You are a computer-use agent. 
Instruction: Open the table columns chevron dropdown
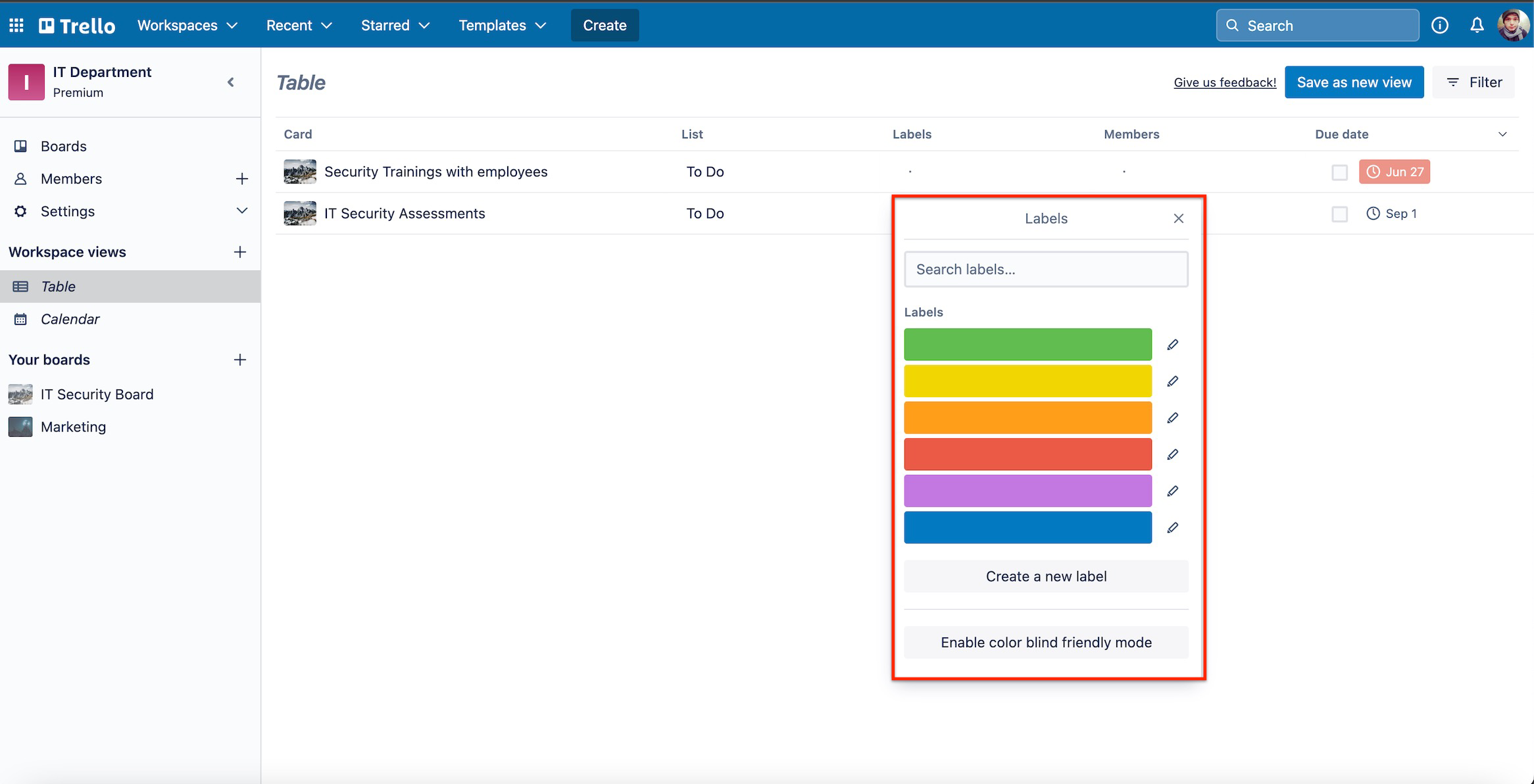tap(1502, 134)
